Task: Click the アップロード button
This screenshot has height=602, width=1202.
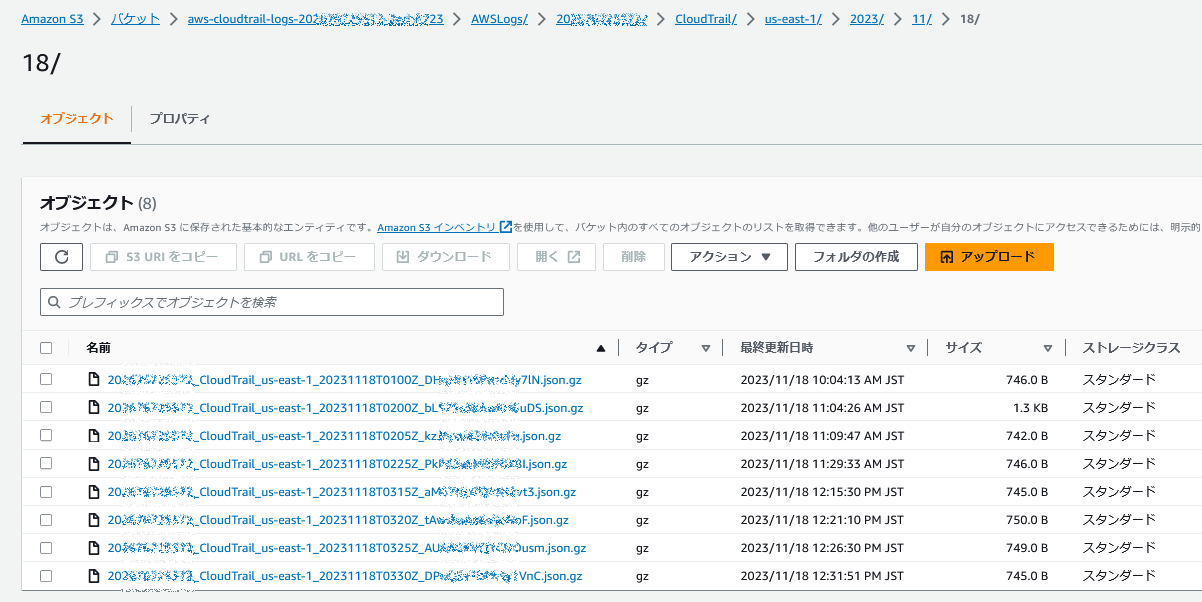Action: click(x=989, y=257)
